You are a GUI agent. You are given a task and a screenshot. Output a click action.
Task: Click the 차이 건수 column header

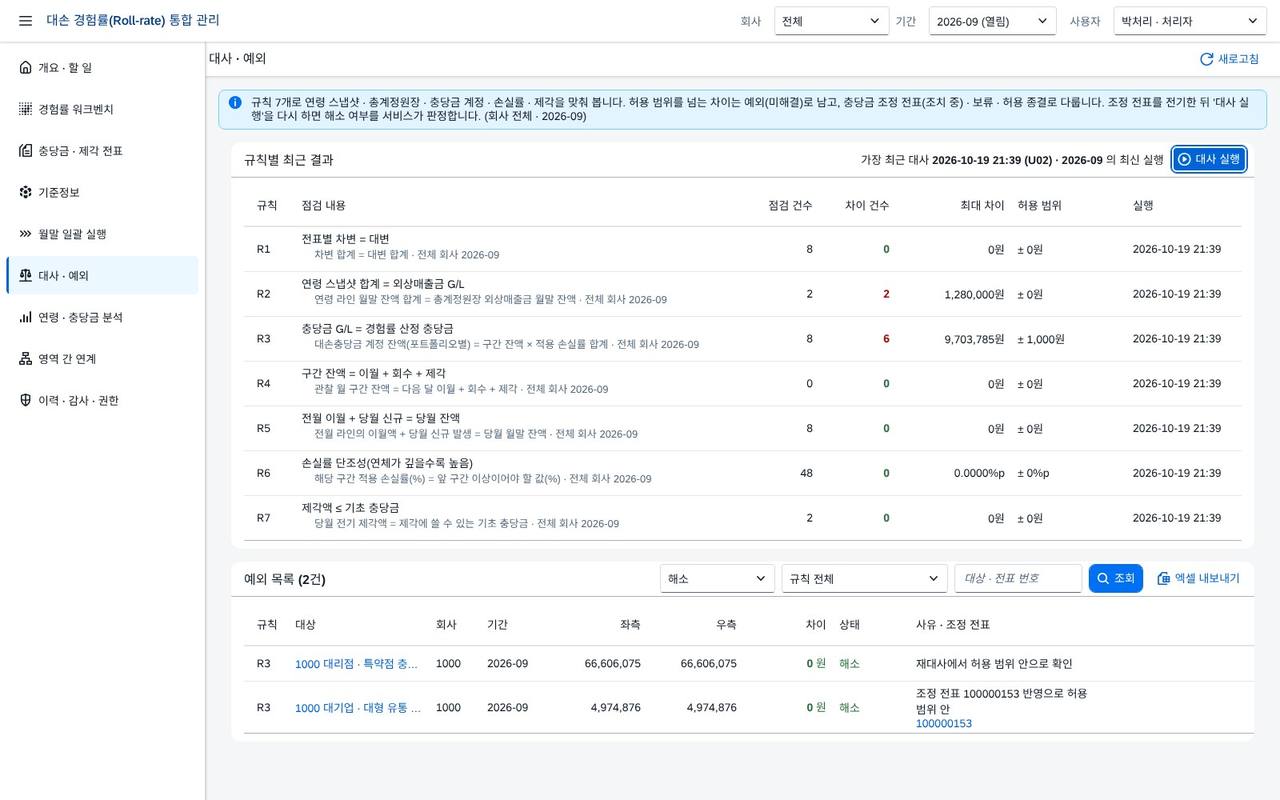click(x=867, y=205)
